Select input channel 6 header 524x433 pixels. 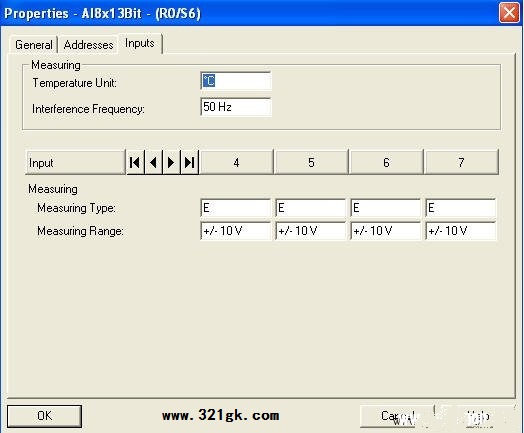pyautogui.click(x=386, y=162)
